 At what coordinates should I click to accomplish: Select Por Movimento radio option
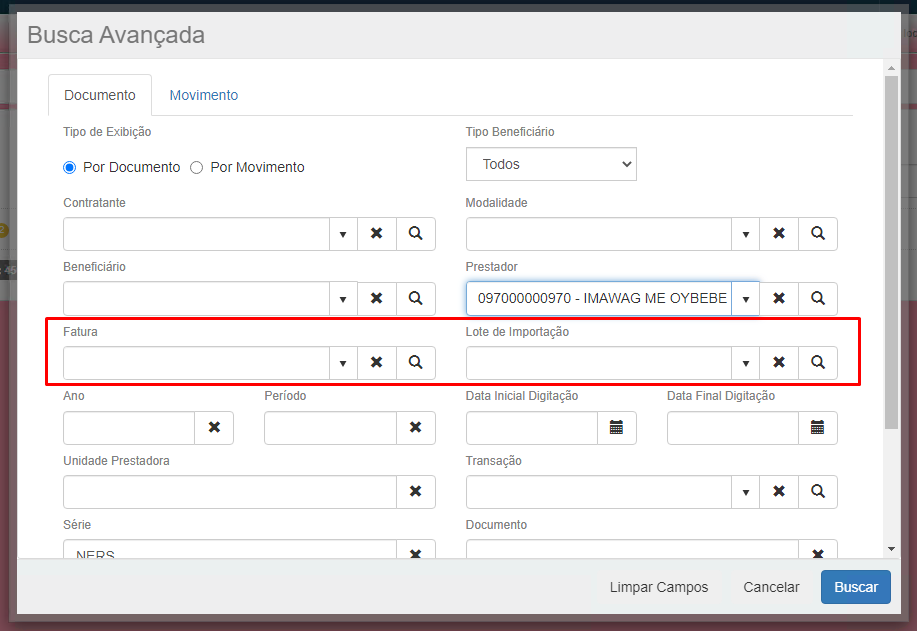point(196,168)
